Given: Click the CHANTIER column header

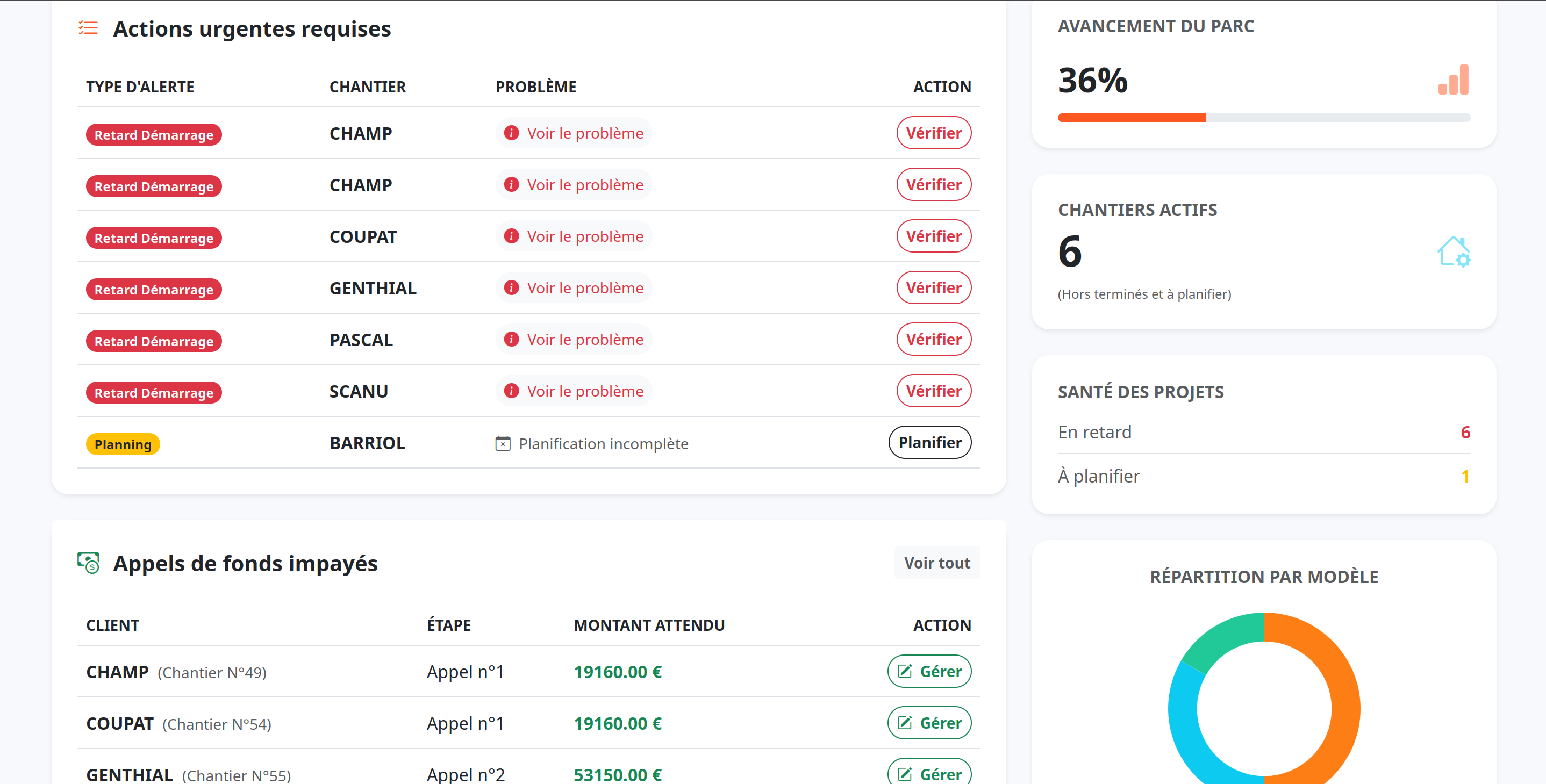Looking at the screenshot, I should coord(367,87).
